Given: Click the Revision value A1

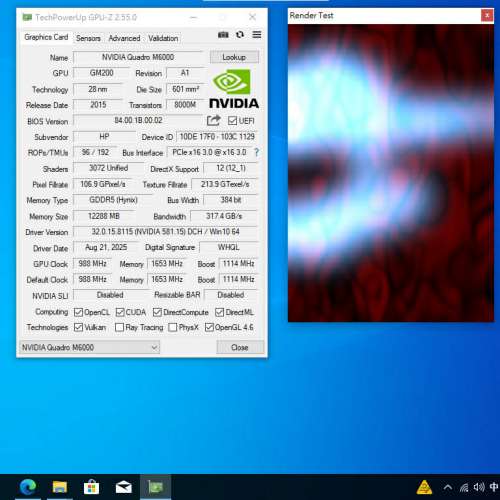Looking at the screenshot, I should pyautogui.click(x=185, y=73).
